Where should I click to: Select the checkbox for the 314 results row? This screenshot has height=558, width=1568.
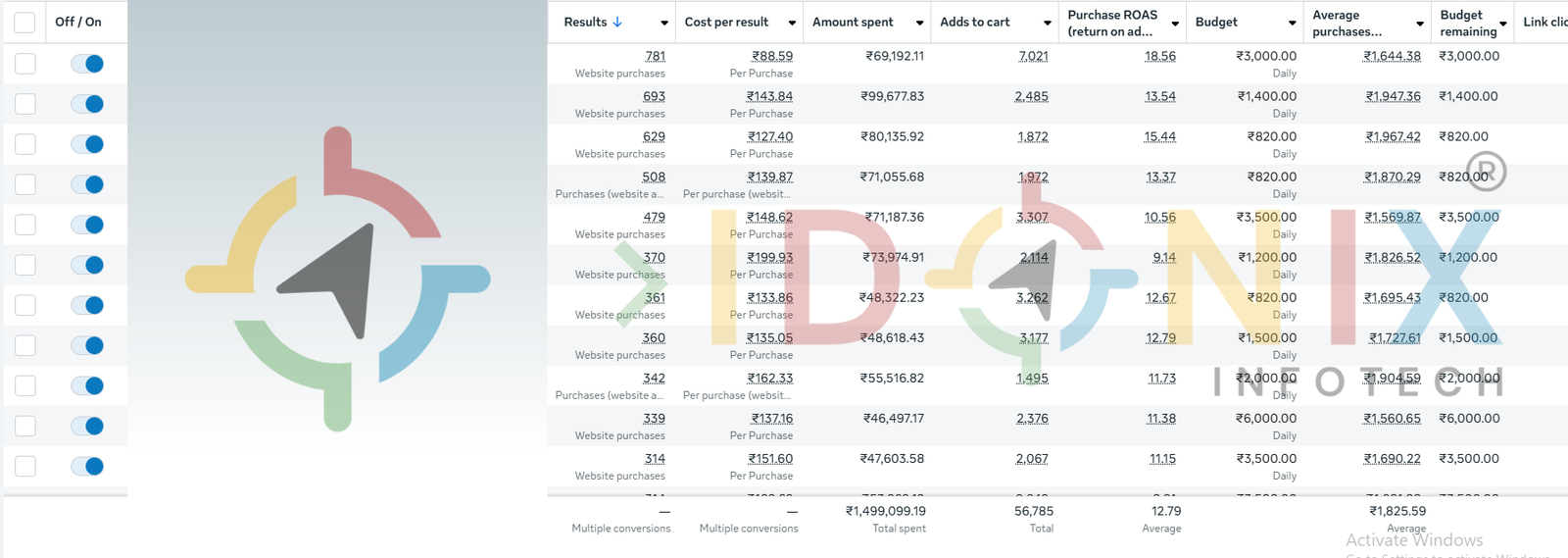(25, 466)
